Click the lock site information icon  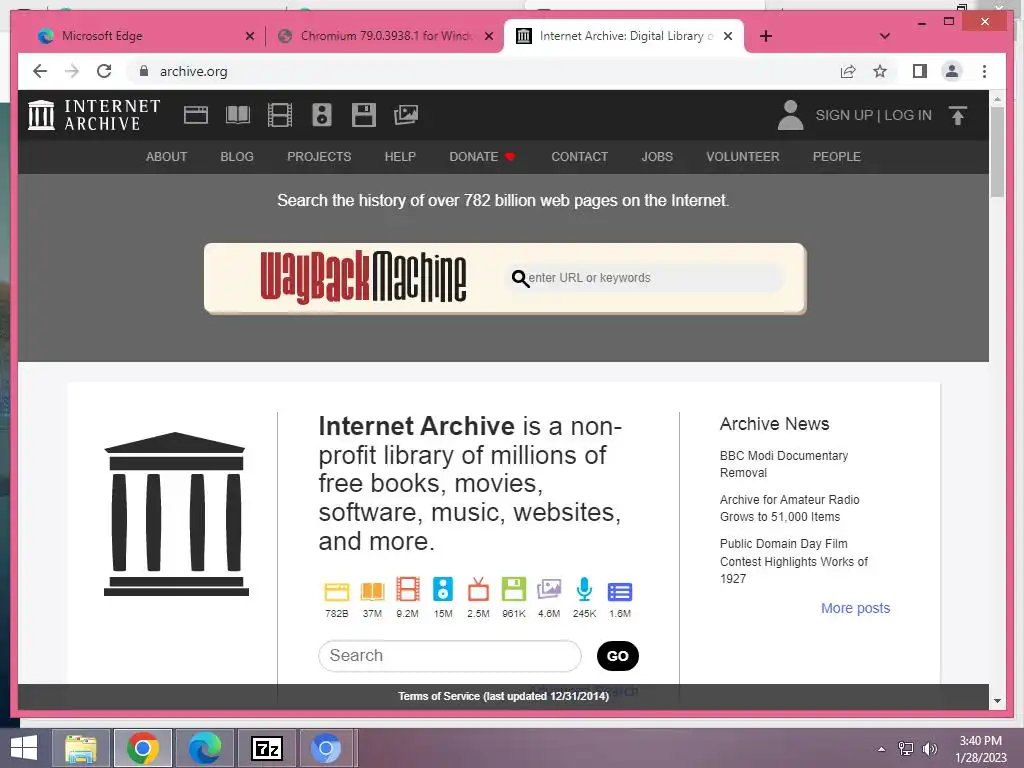(x=144, y=71)
